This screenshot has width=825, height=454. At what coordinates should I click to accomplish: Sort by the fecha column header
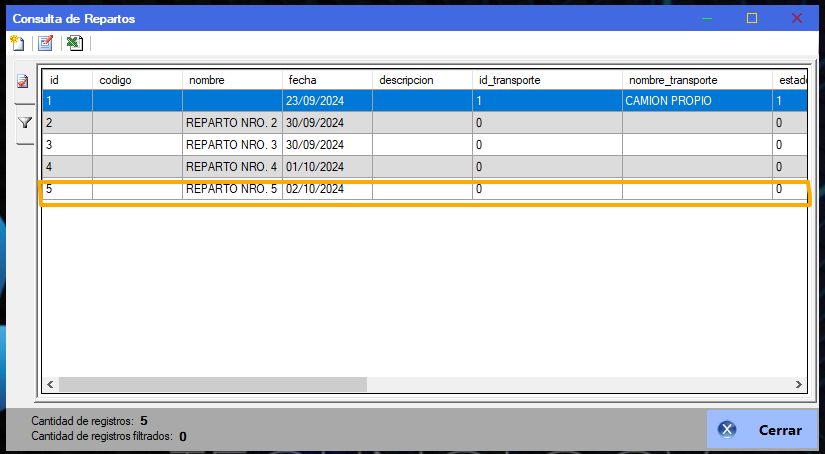pyautogui.click(x=327, y=80)
